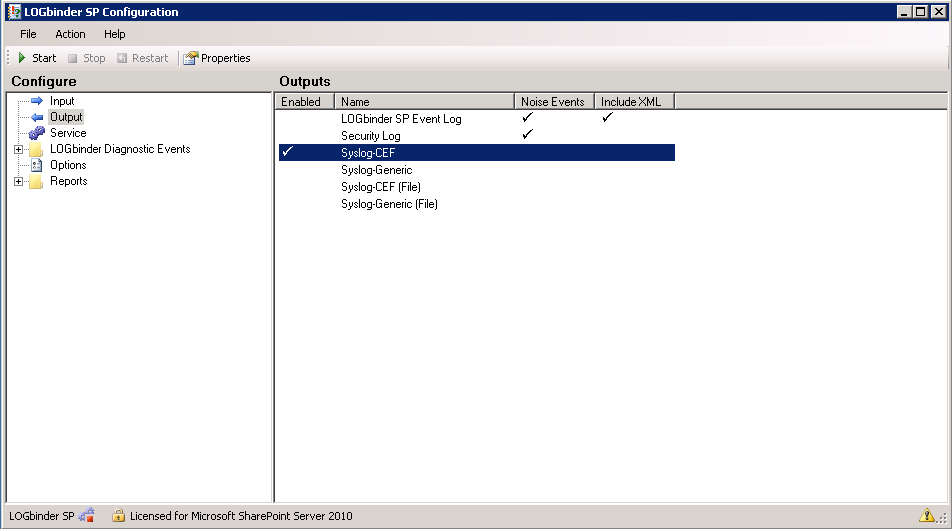Click the Options page icon
Screen dimensions: 952x529
click(36, 165)
